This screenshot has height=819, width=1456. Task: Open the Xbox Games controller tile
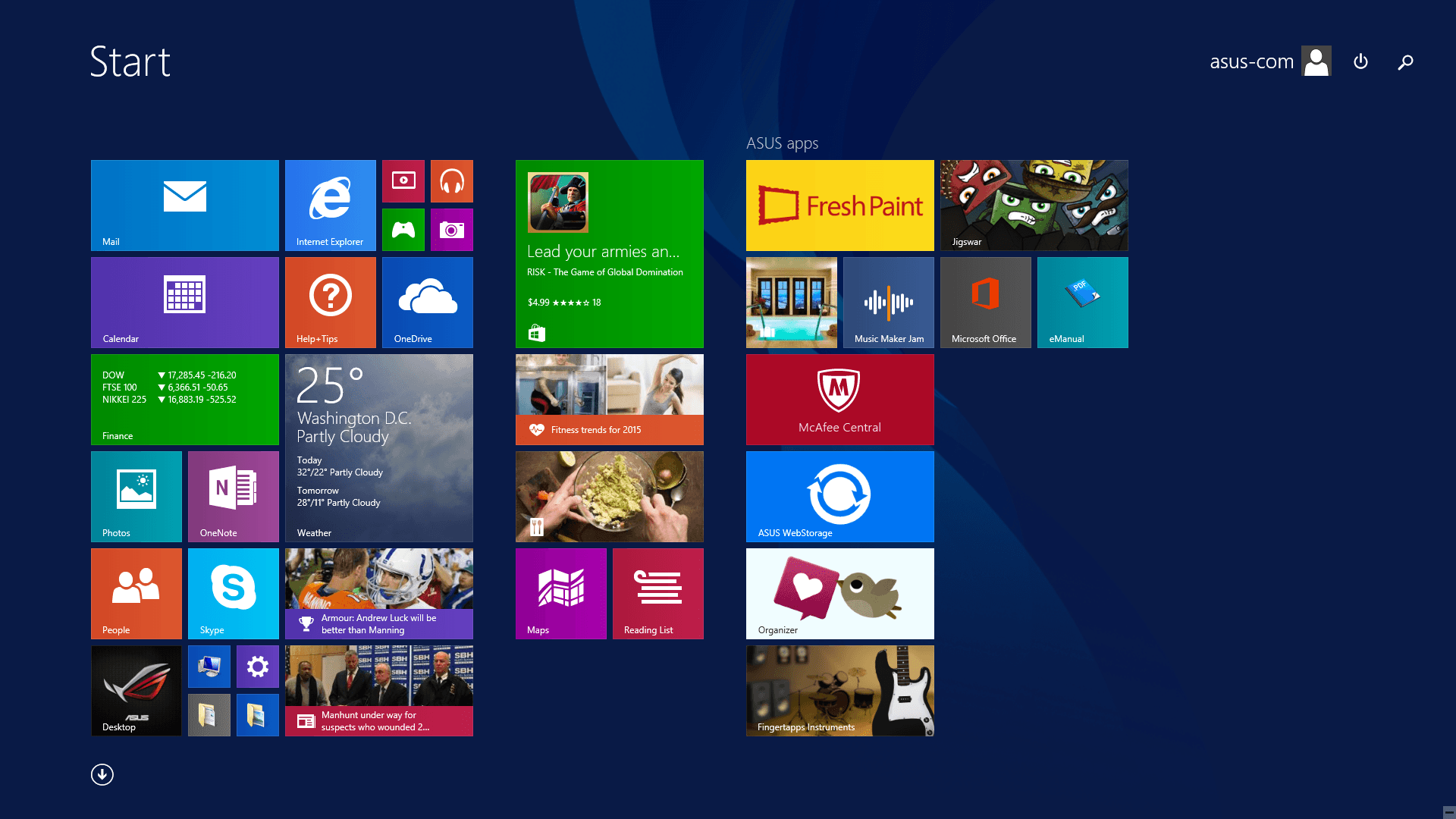click(x=403, y=229)
